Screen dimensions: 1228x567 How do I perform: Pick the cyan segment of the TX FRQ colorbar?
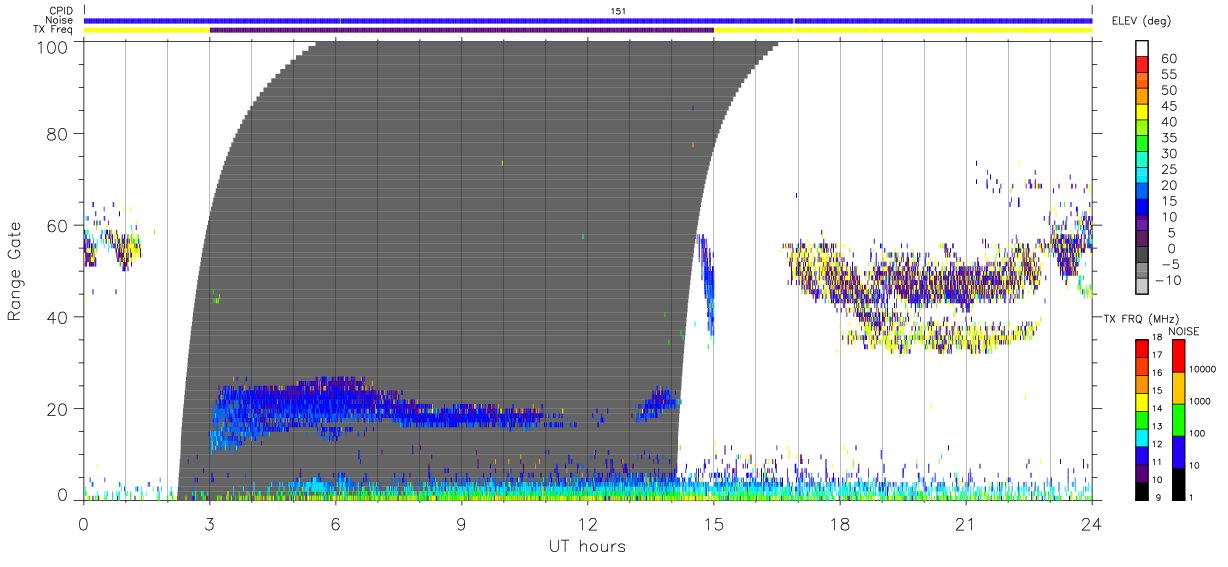pos(1141,437)
